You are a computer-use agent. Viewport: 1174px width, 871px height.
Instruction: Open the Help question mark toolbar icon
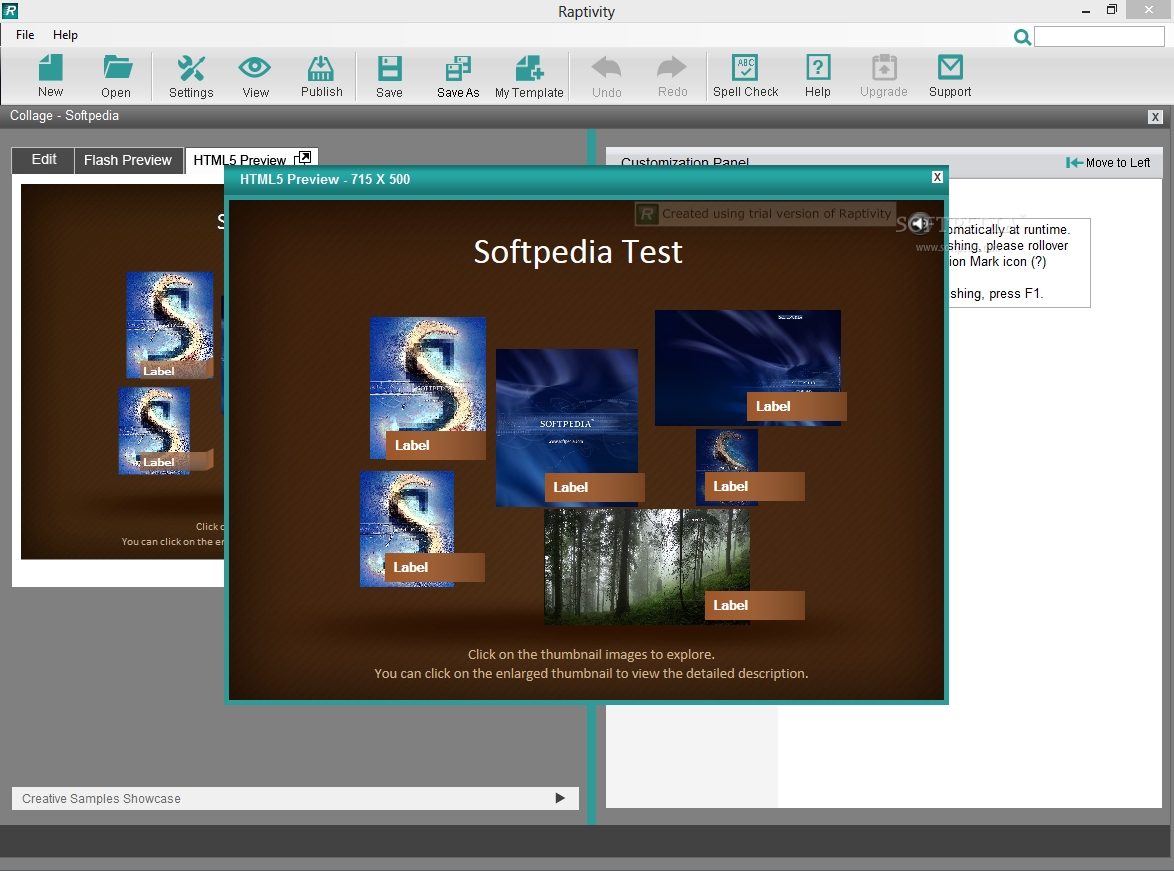[x=818, y=76]
